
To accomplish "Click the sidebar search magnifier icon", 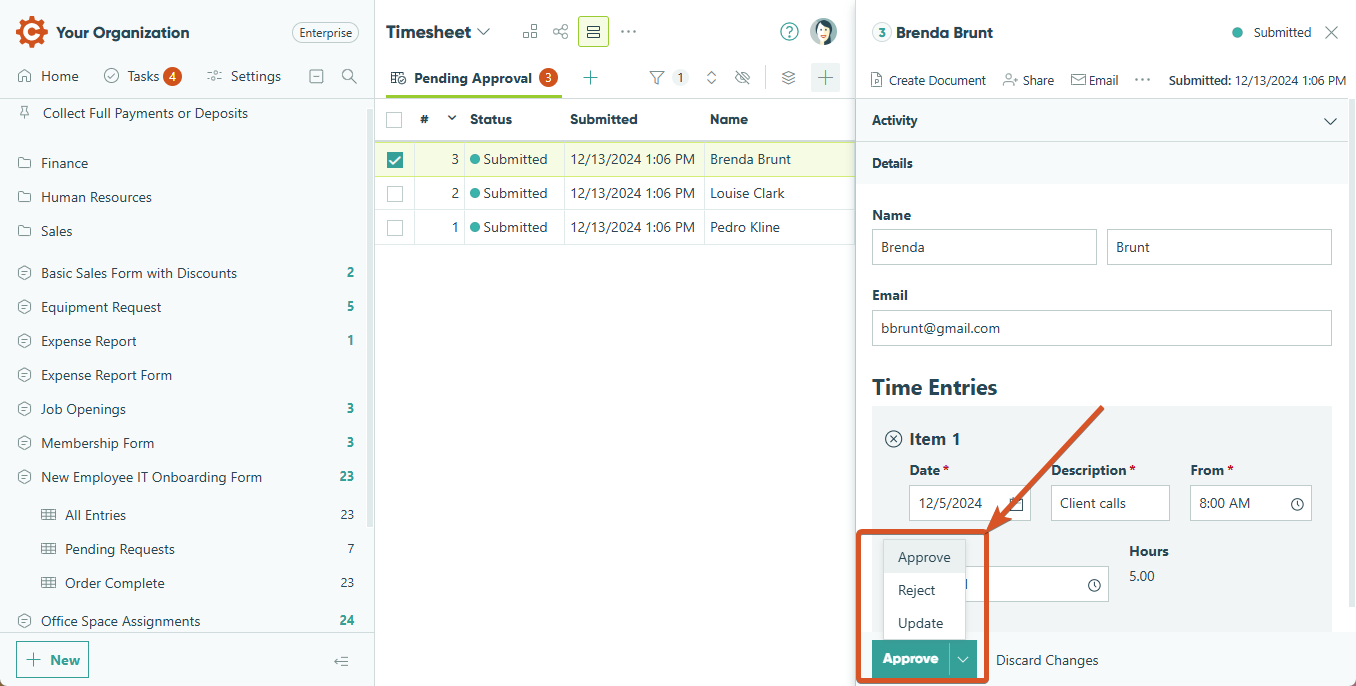I will [x=349, y=76].
